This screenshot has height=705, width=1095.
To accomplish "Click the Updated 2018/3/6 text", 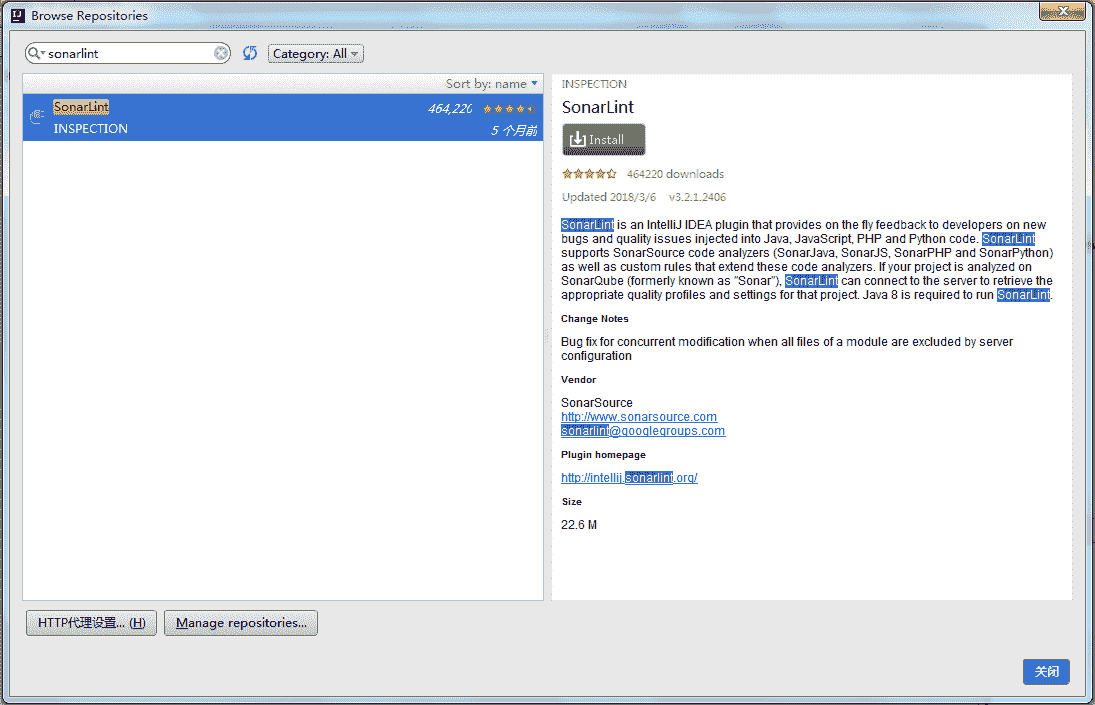I will [x=609, y=197].
